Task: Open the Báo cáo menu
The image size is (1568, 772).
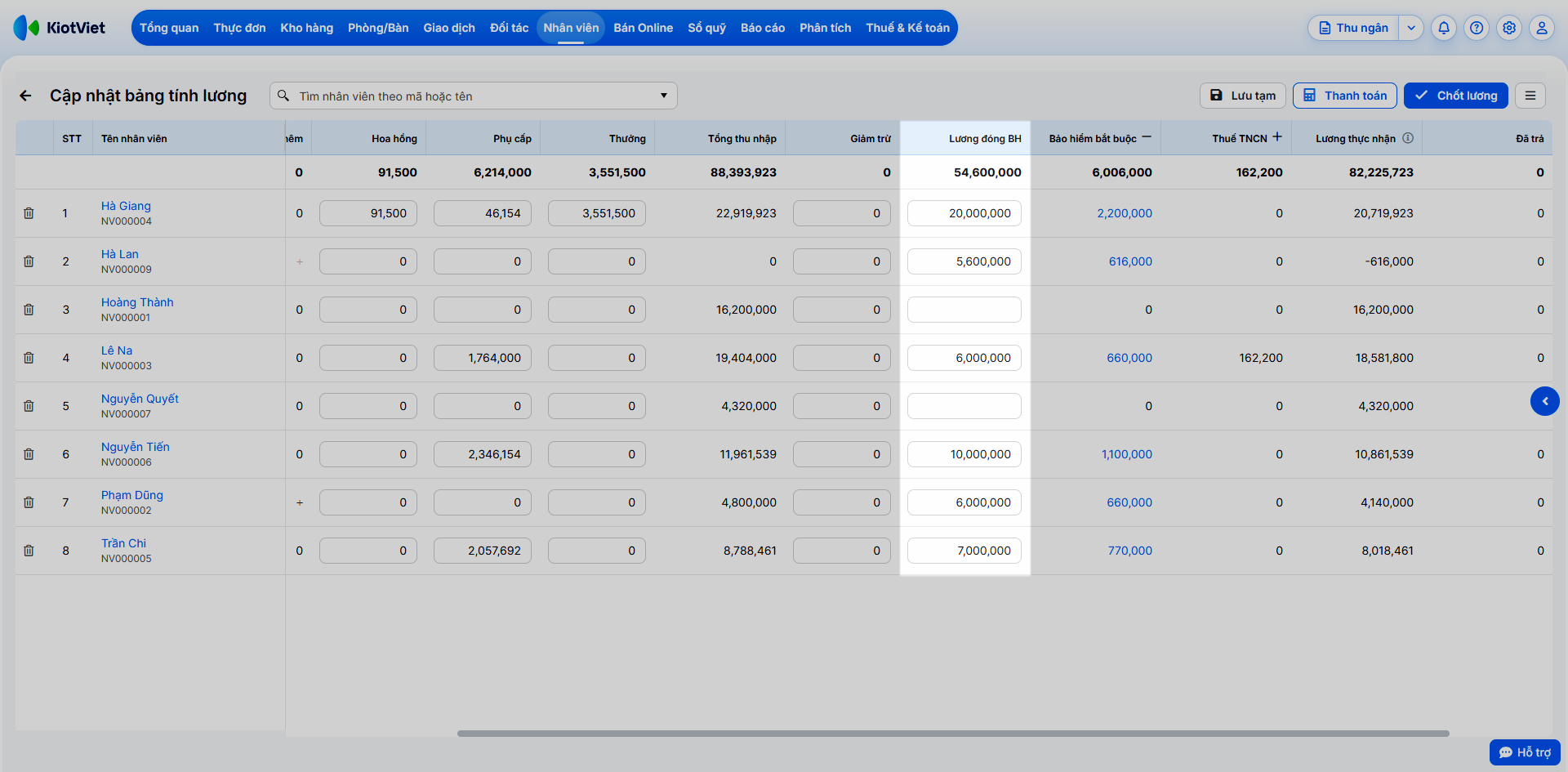Action: coord(763,28)
